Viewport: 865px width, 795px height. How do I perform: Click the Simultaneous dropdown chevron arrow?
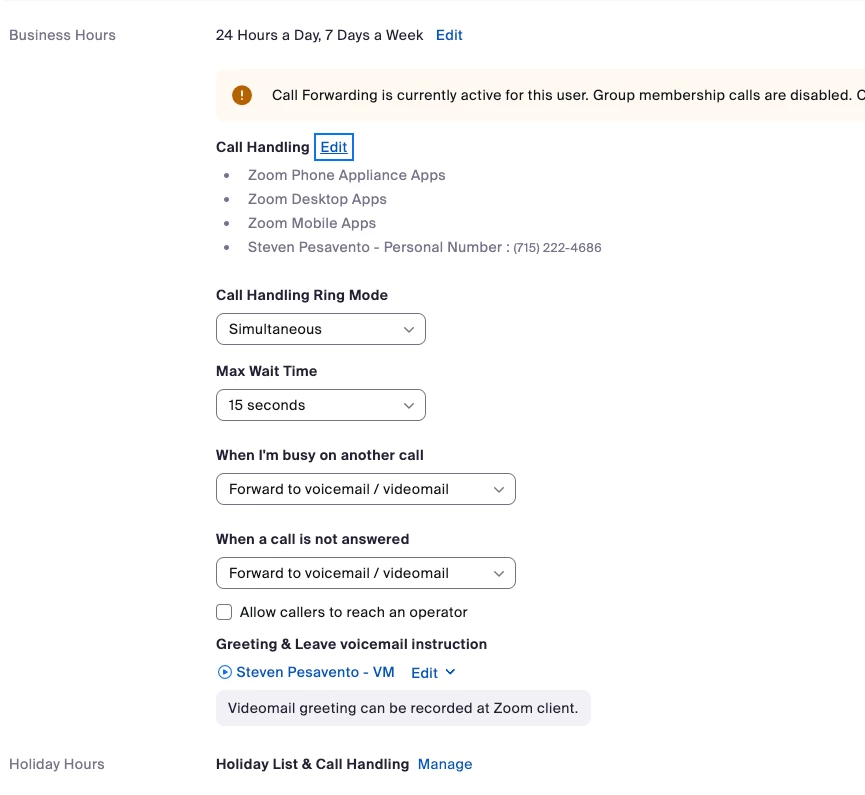408,329
